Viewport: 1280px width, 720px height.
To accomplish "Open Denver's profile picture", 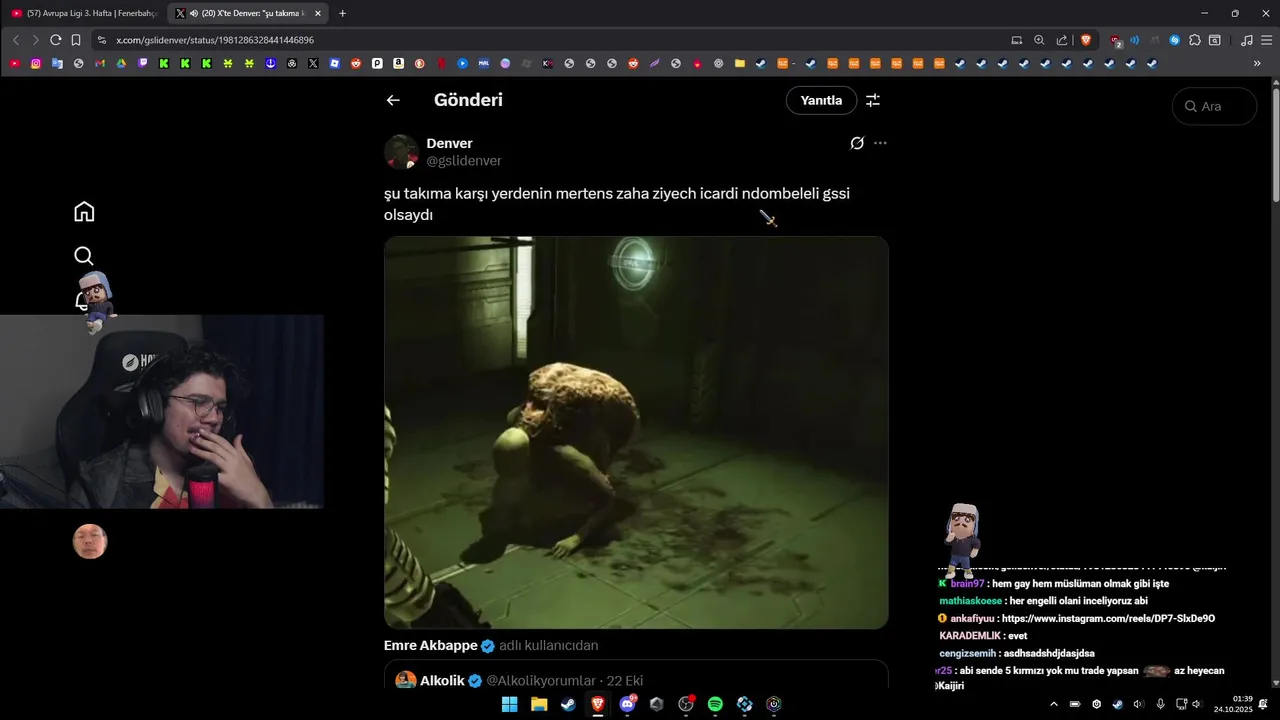I will [401, 152].
